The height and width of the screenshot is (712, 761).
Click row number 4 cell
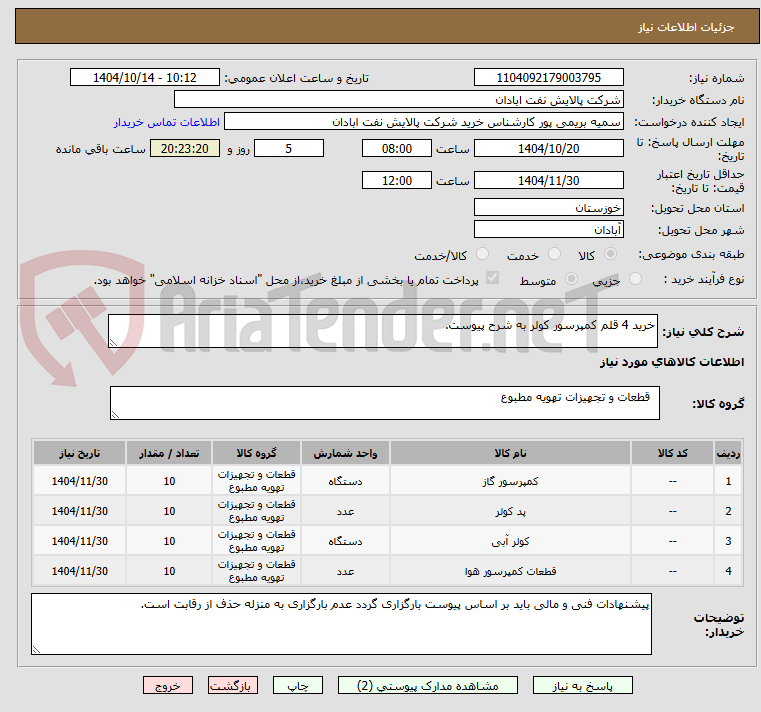[x=728, y=571]
